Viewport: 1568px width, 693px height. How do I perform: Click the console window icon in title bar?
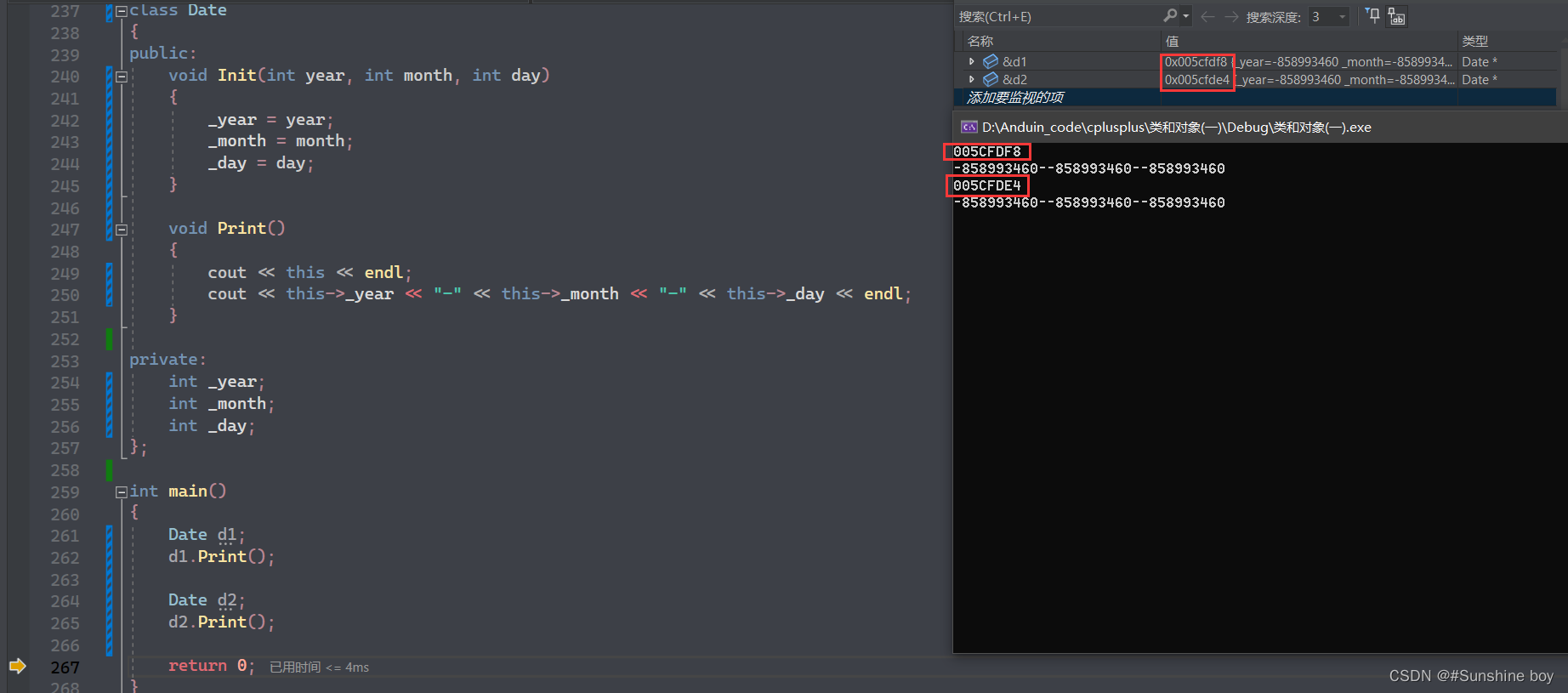pyautogui.click(x=969, y=127)
